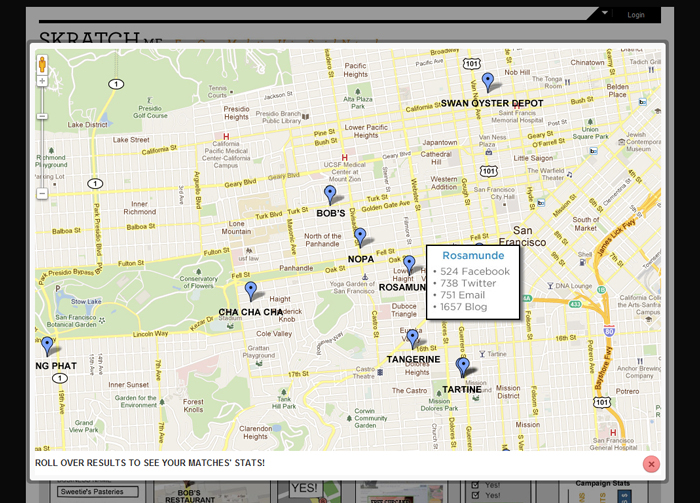The width and height of the screenshot is (700, 503).
Task: Click the 751 Email stat
Action: (x=462, y=295)
